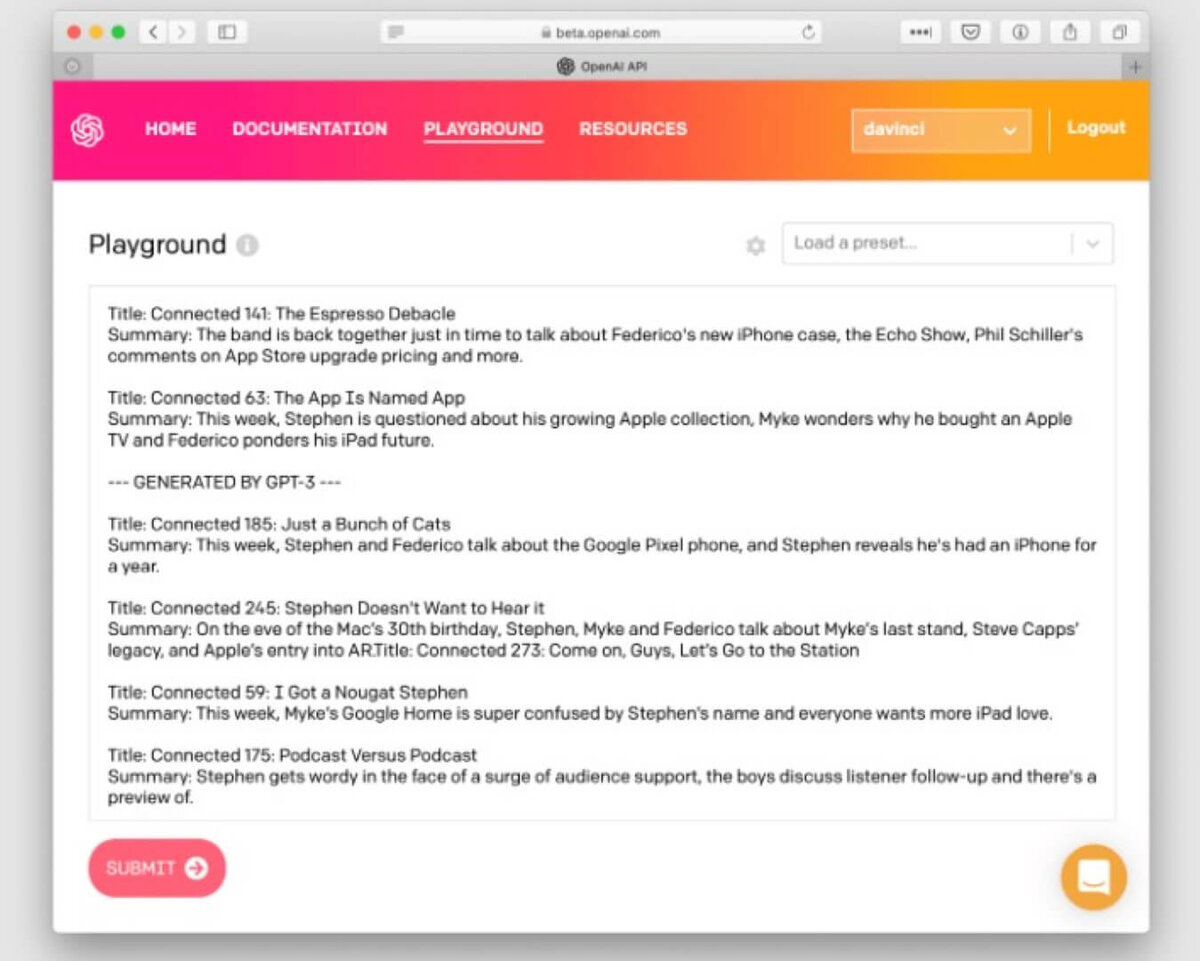Go back with Safari's back arrow

click(x=152, y=32)
